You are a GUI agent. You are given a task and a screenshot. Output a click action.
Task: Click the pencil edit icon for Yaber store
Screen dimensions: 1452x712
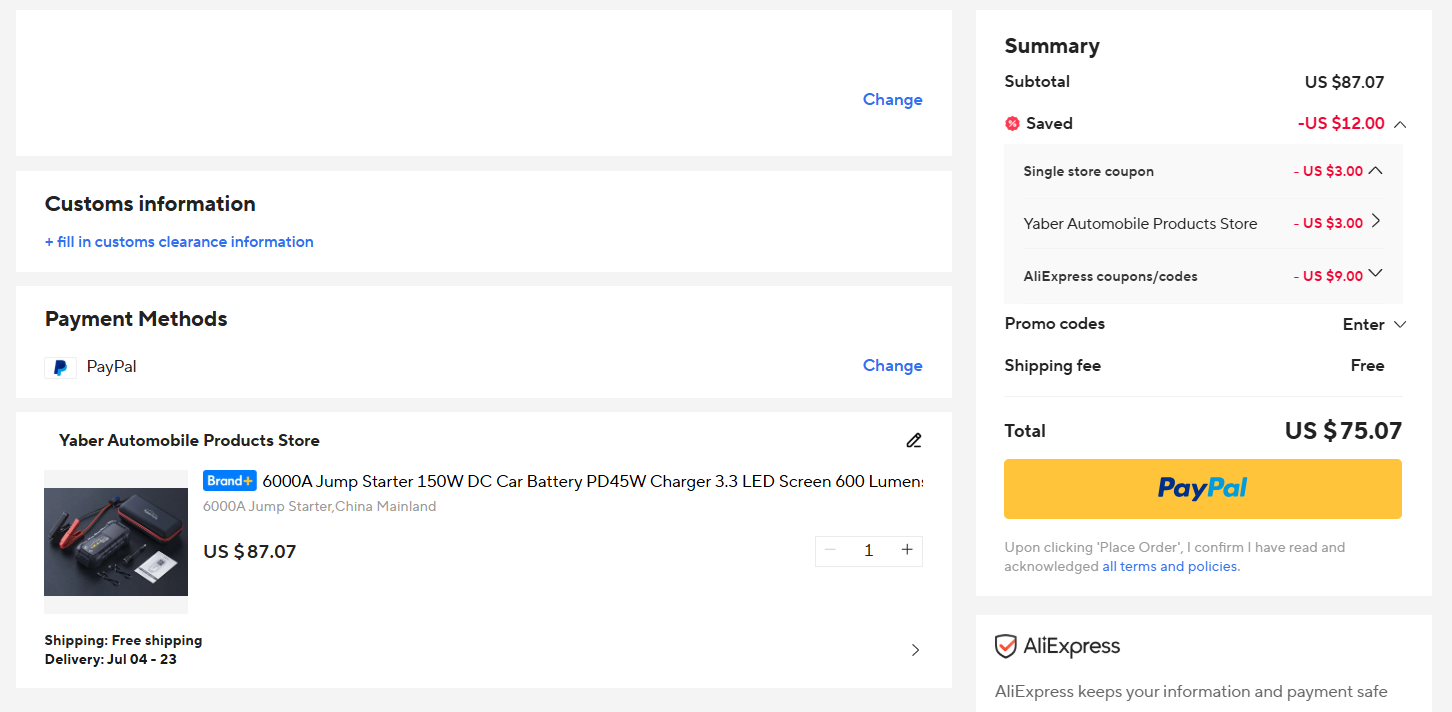click(x=913, y=440)
